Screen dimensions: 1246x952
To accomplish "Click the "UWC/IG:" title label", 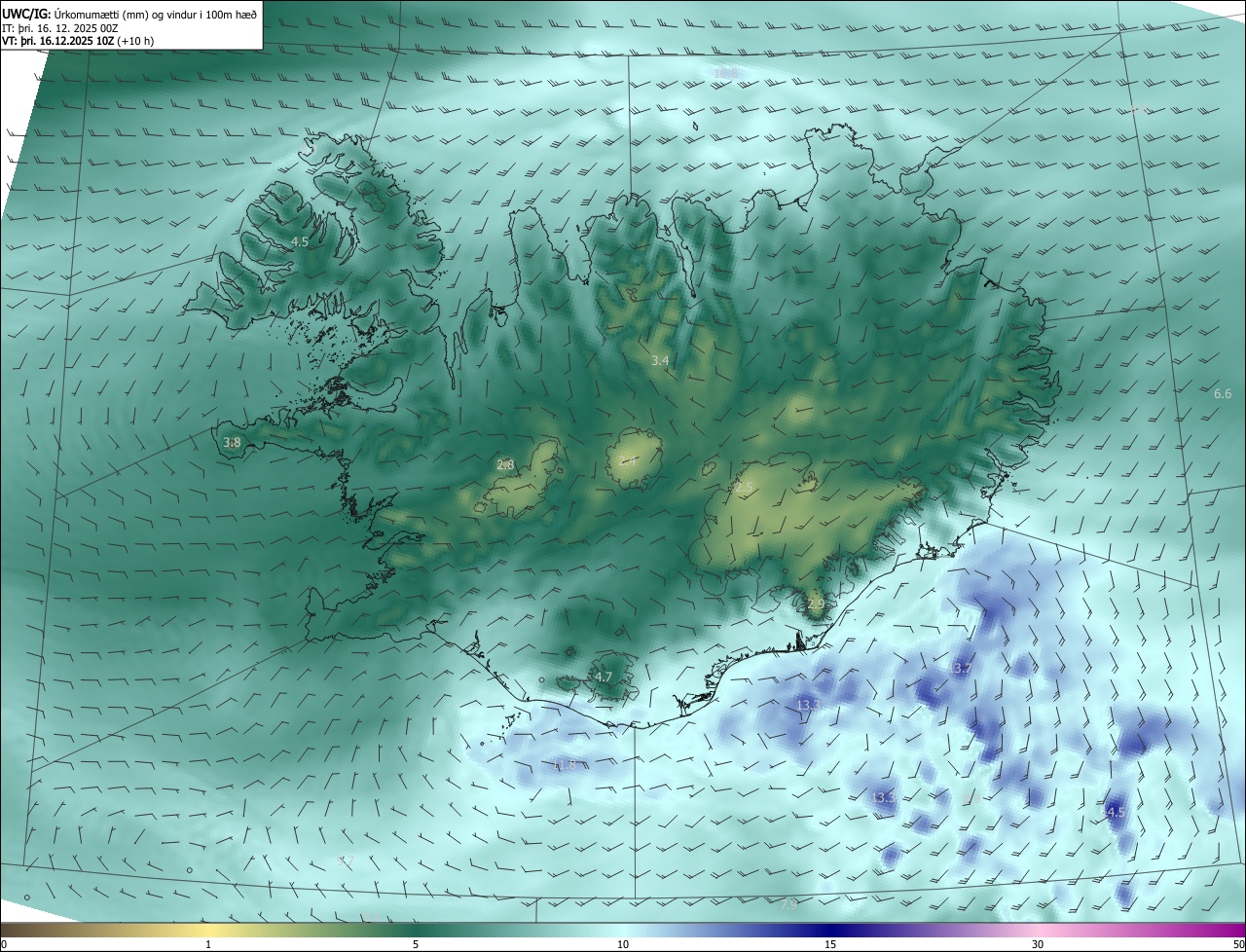I will pos(25,15).
